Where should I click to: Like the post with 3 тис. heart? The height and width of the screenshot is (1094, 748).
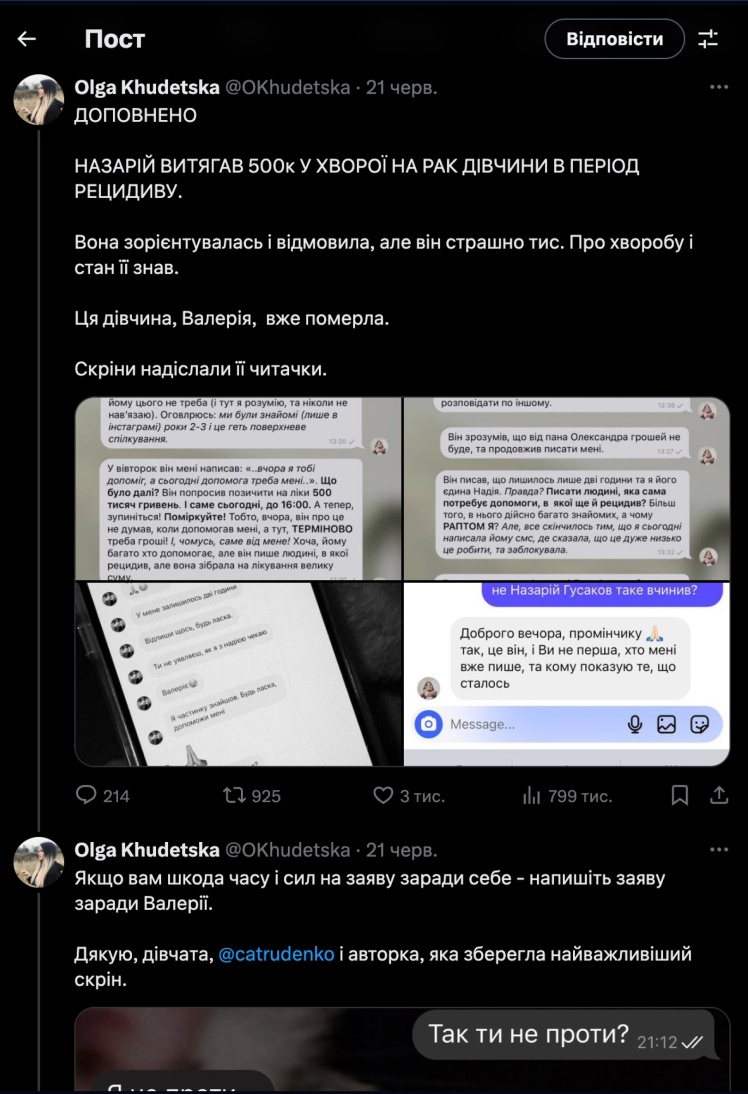click(383, 795)
